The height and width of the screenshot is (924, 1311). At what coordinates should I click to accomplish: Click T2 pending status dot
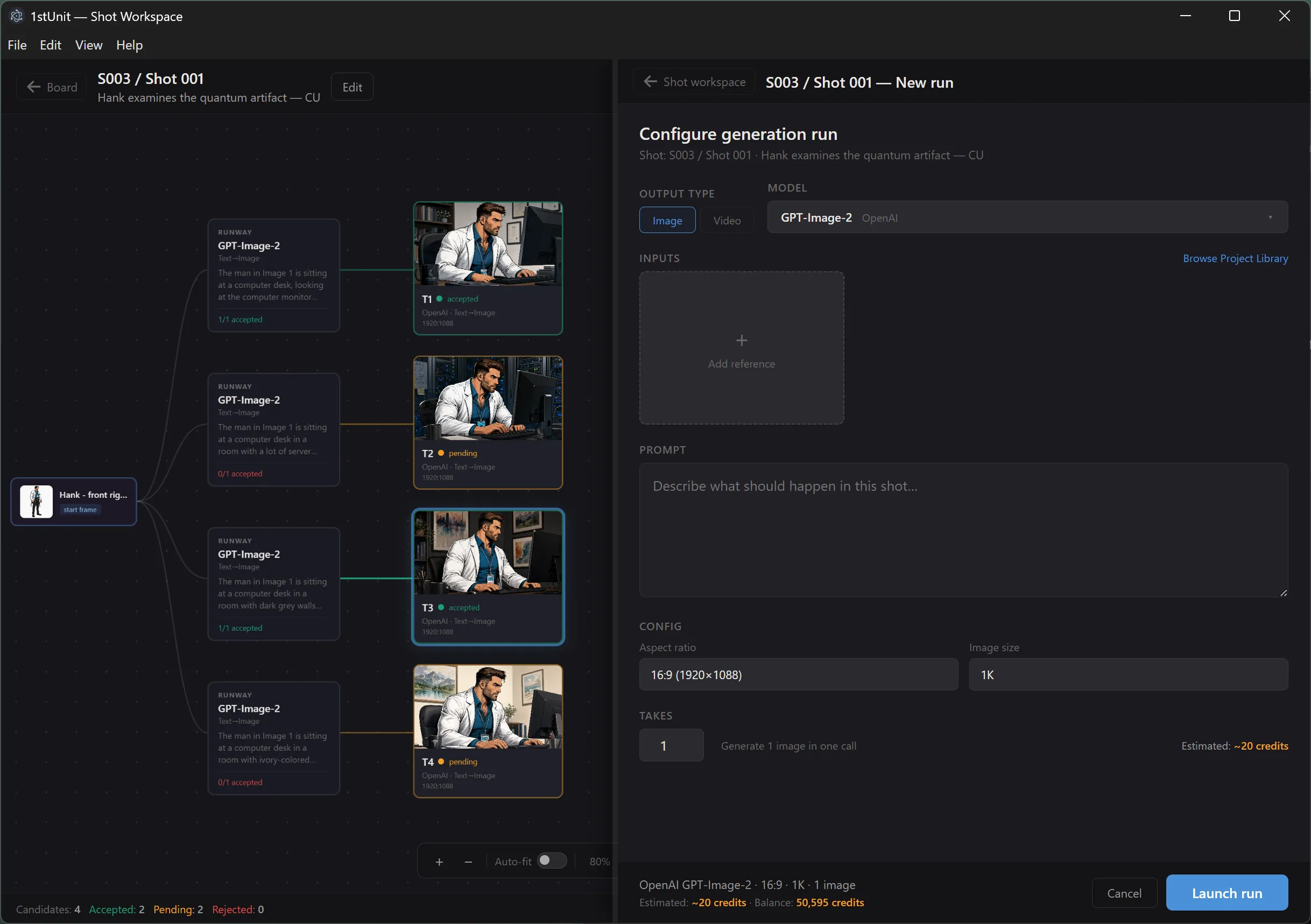(x=441, y=453)
